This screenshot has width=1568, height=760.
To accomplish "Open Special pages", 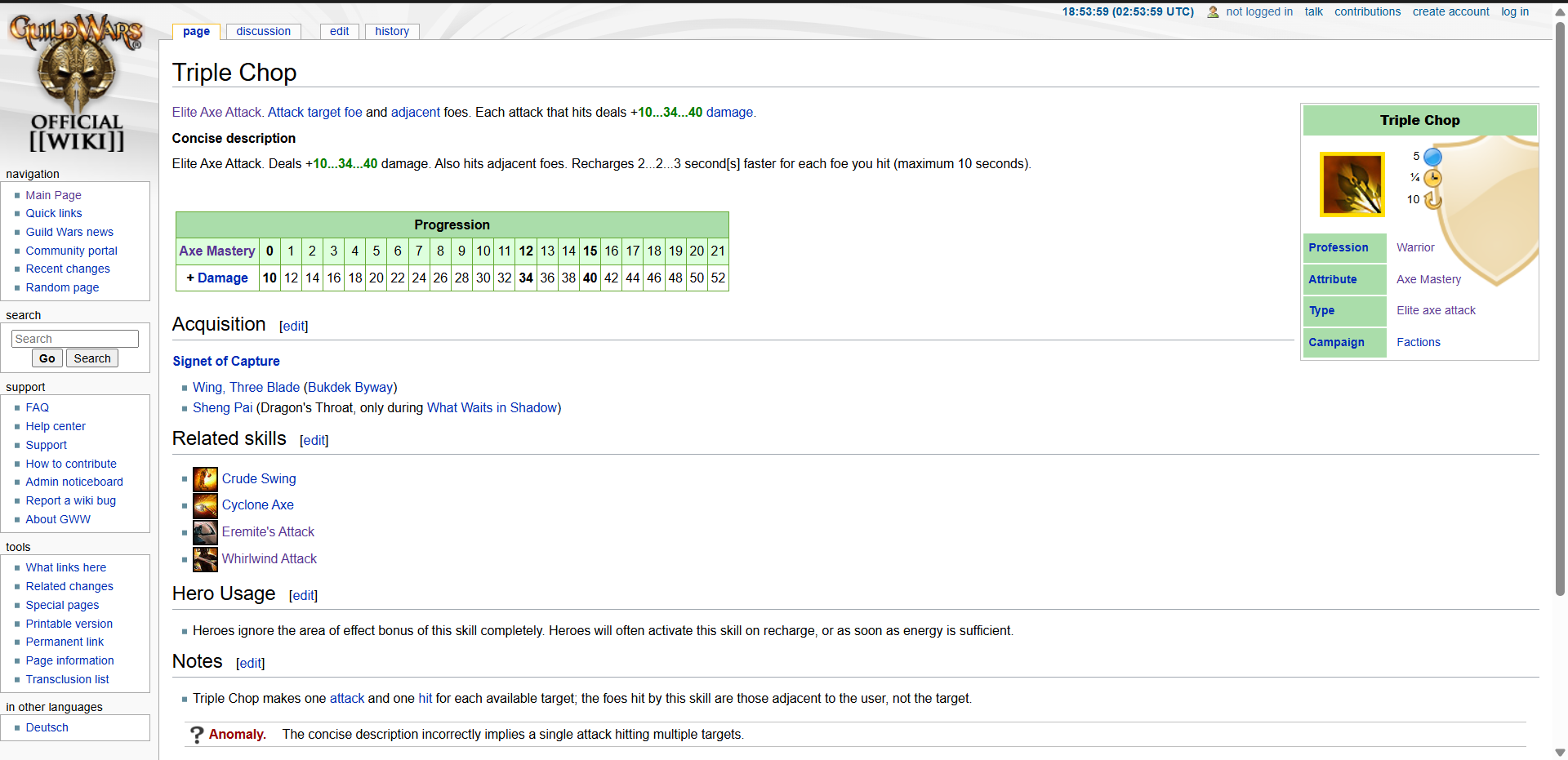I will [x=62, y=605].
